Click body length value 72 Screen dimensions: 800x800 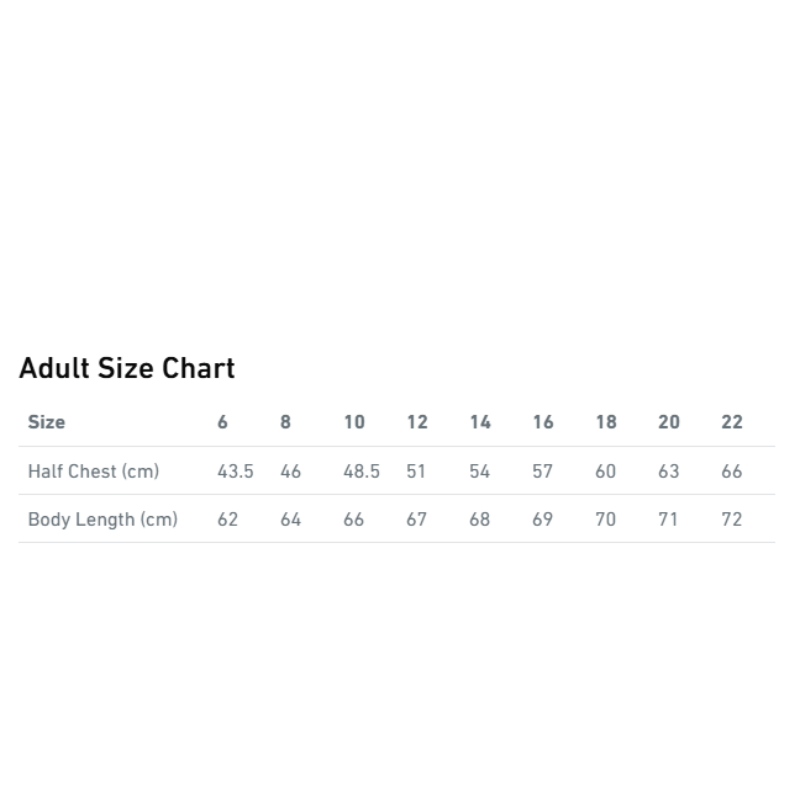(732, 519)
